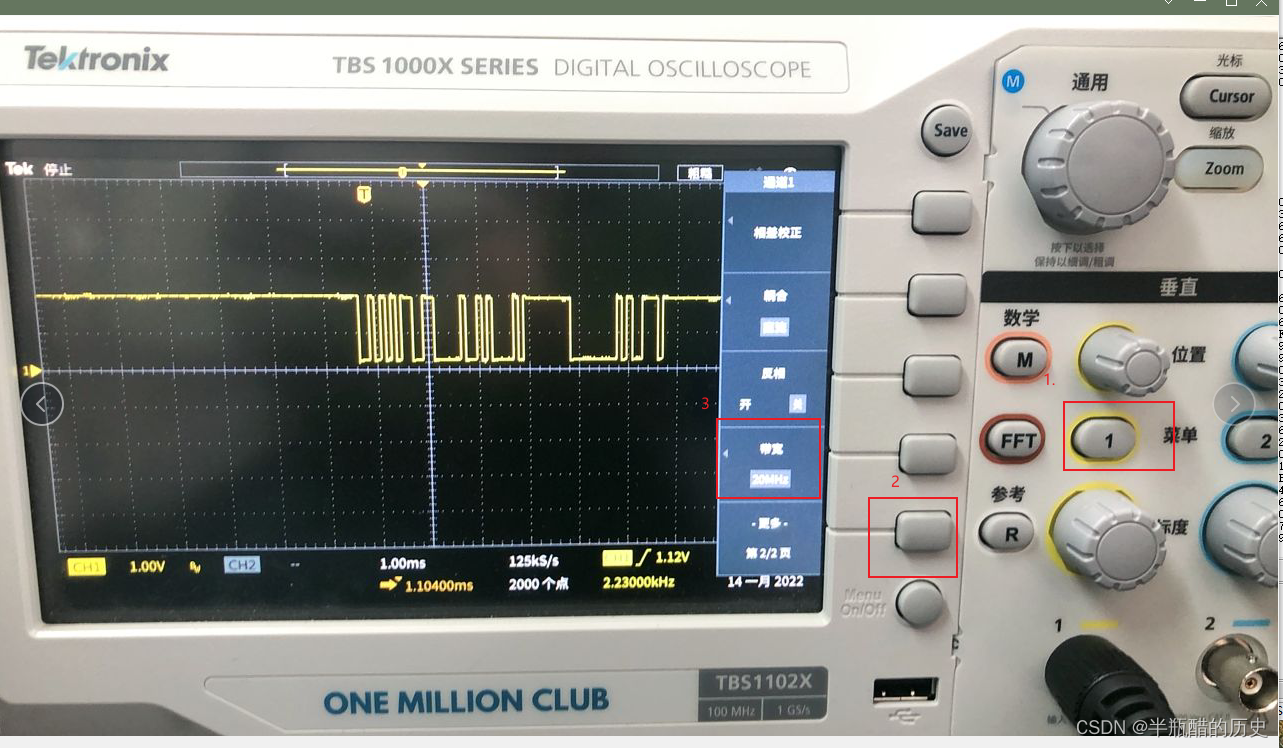Image resolution: width=1283 pixels, height=748 pixels.
Task: Click the side button beside 耦合
Action: tap(937, 295)
